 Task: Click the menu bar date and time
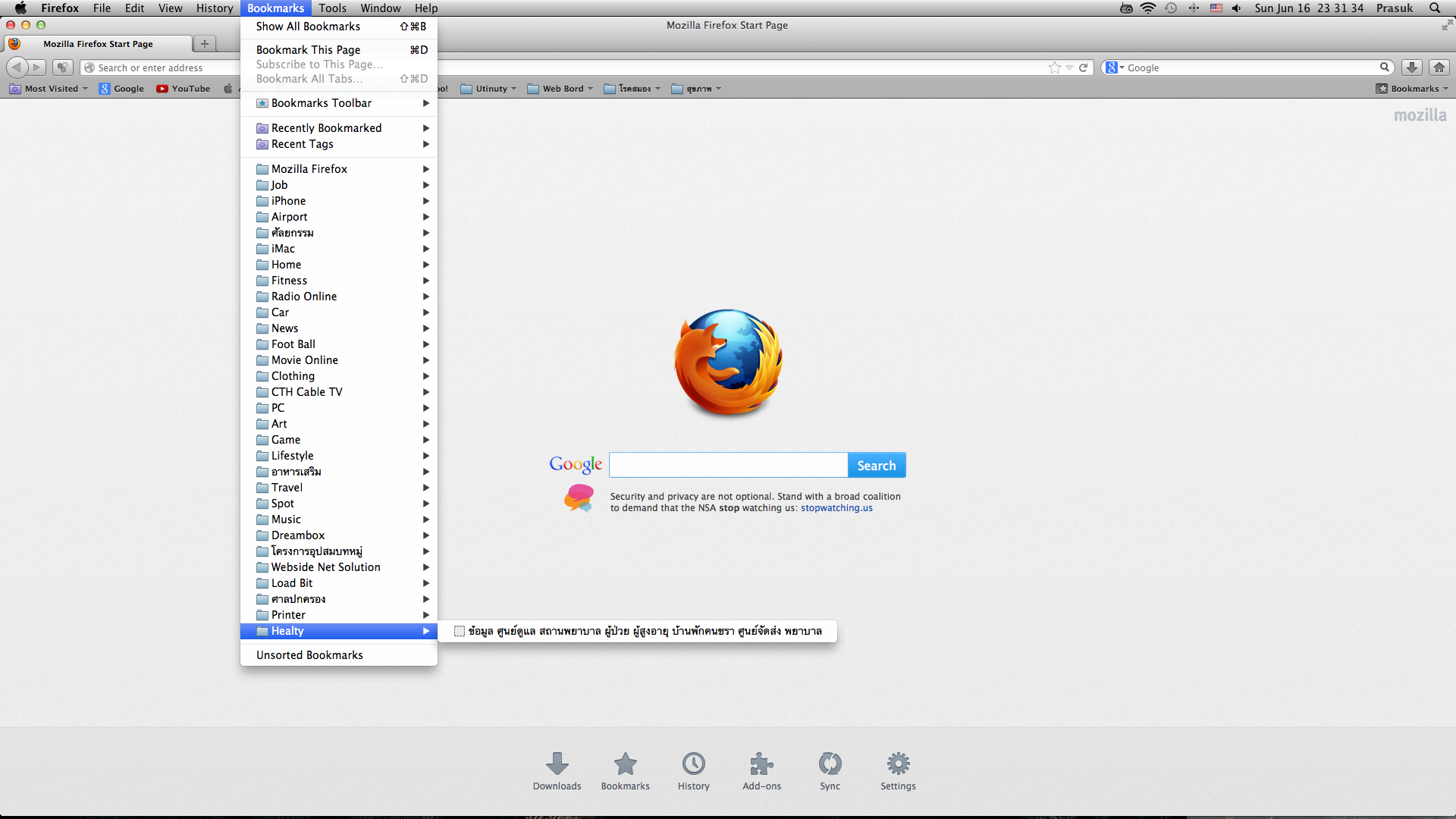pyautogui.click(x=1309, y=8)
